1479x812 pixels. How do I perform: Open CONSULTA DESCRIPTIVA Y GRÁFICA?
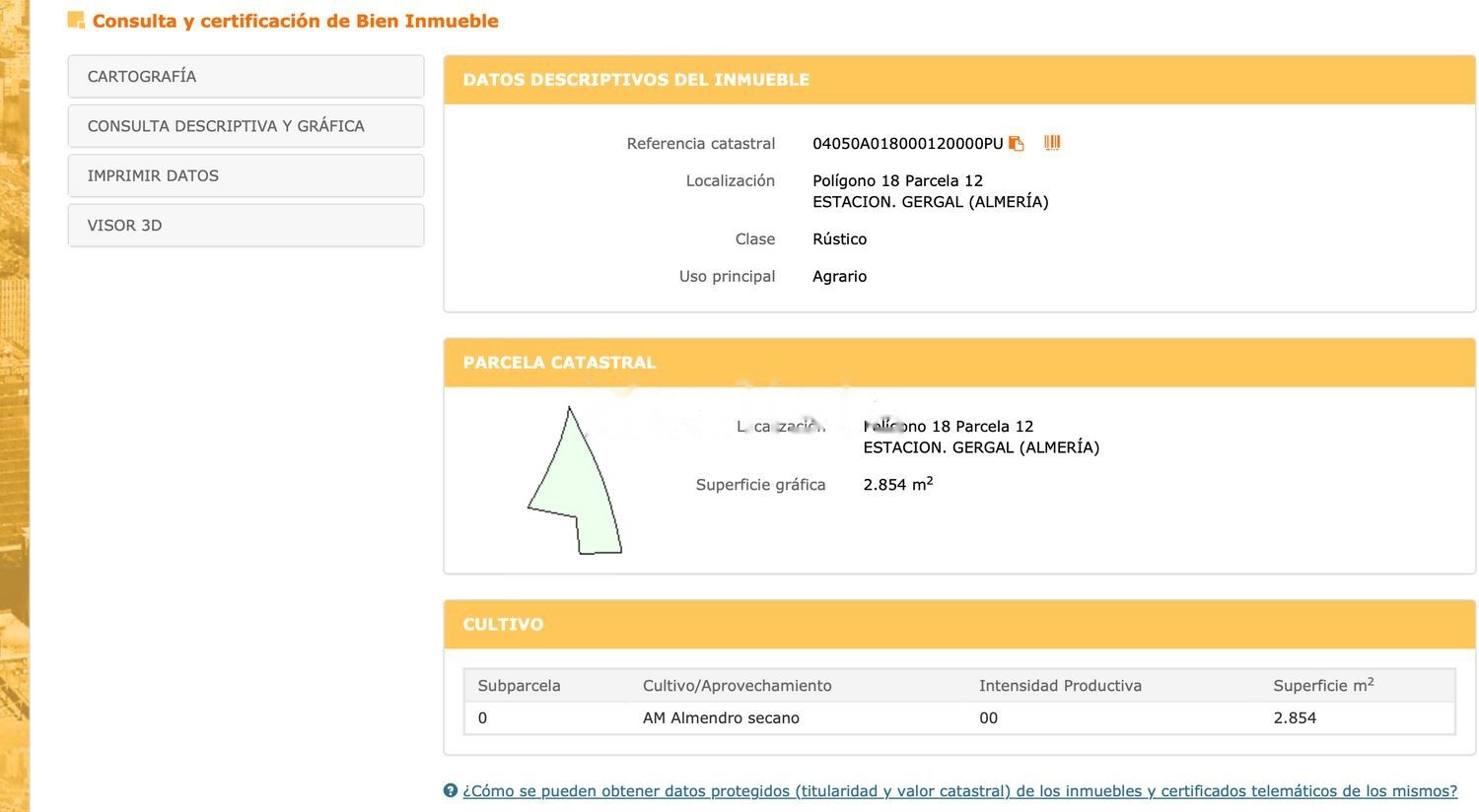tap(246, 126)
